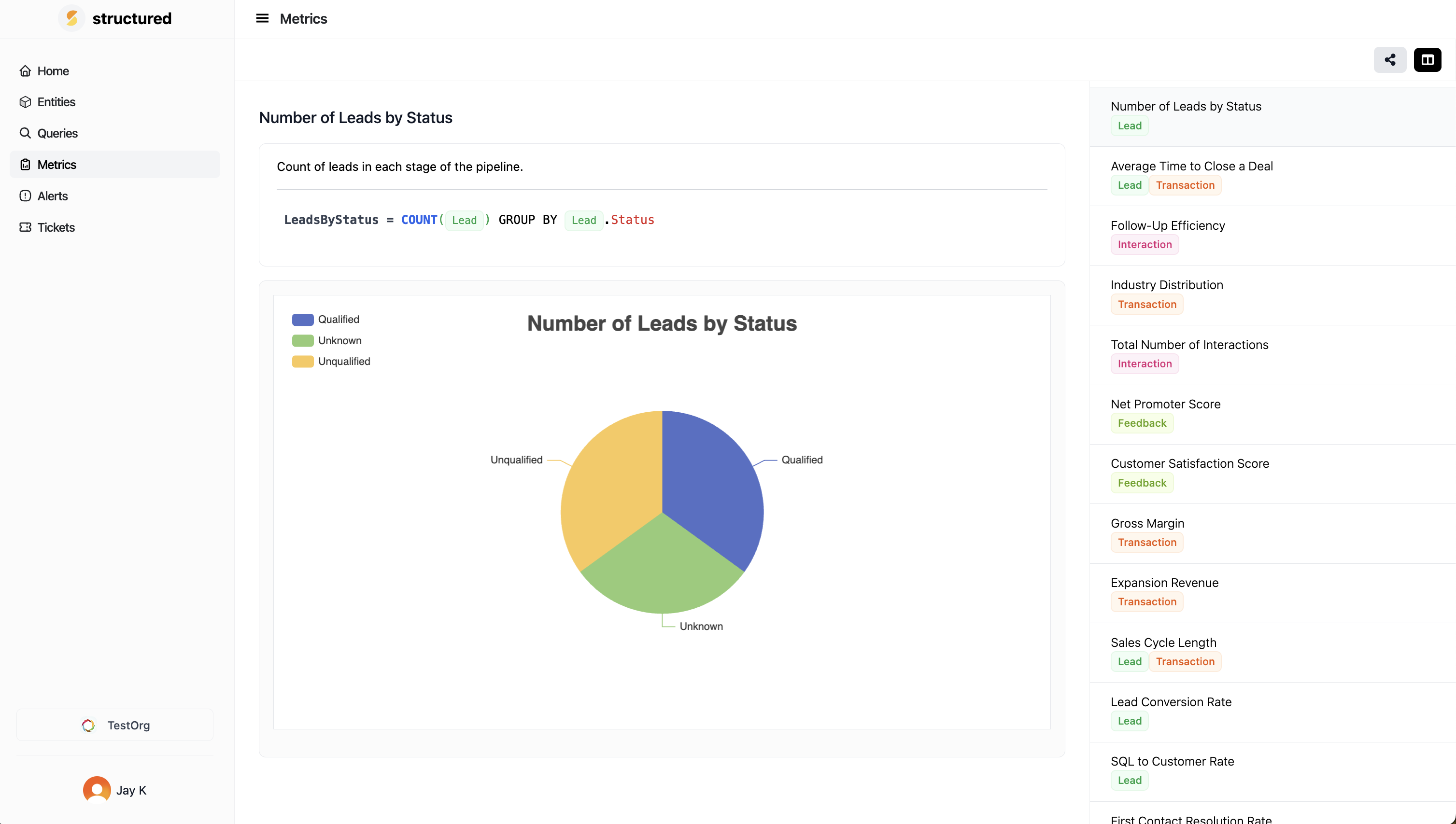Expand the Sales Cycle Length metric
This screenshot has width=1456, height=824.
coord(1163,642)
